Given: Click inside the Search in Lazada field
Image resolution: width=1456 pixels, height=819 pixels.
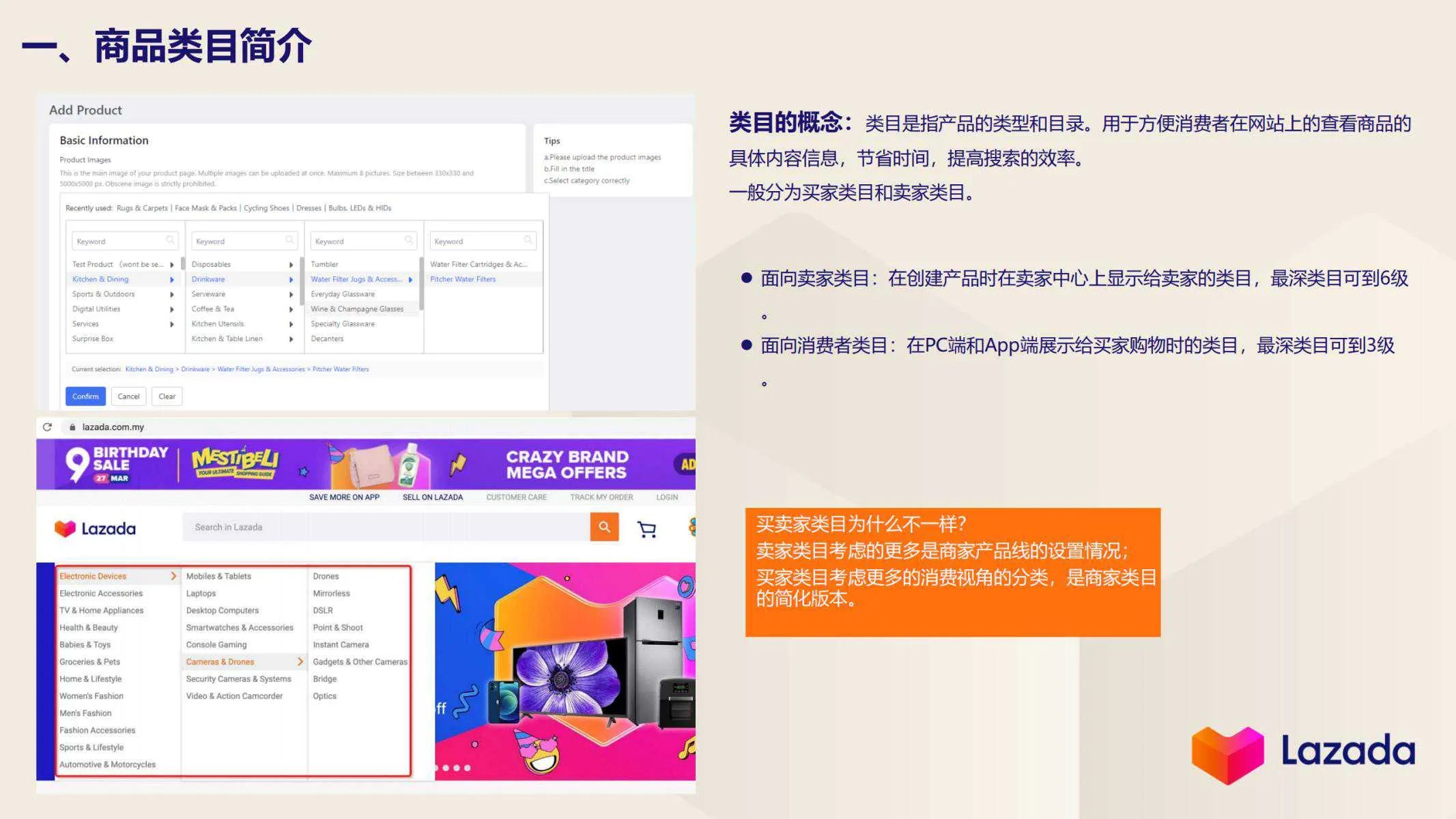Looking at the screenshot, I should (341, 527).
